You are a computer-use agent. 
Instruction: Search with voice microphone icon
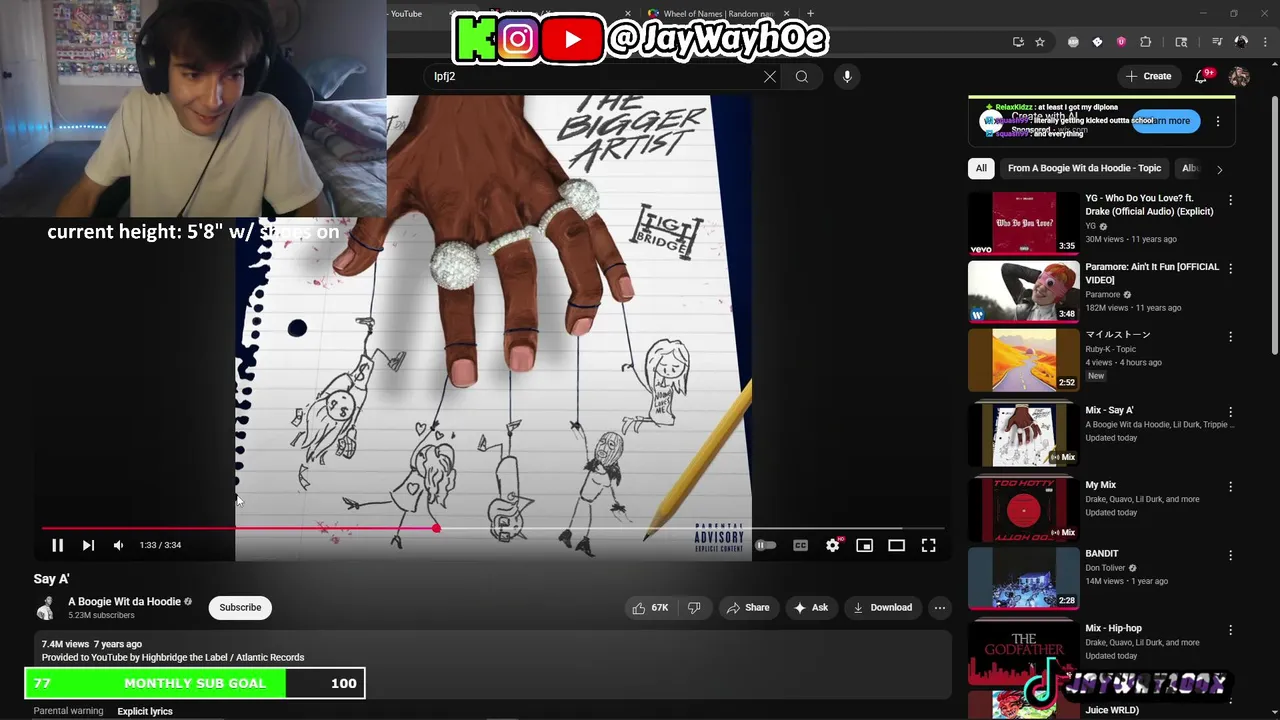(847, 76)
